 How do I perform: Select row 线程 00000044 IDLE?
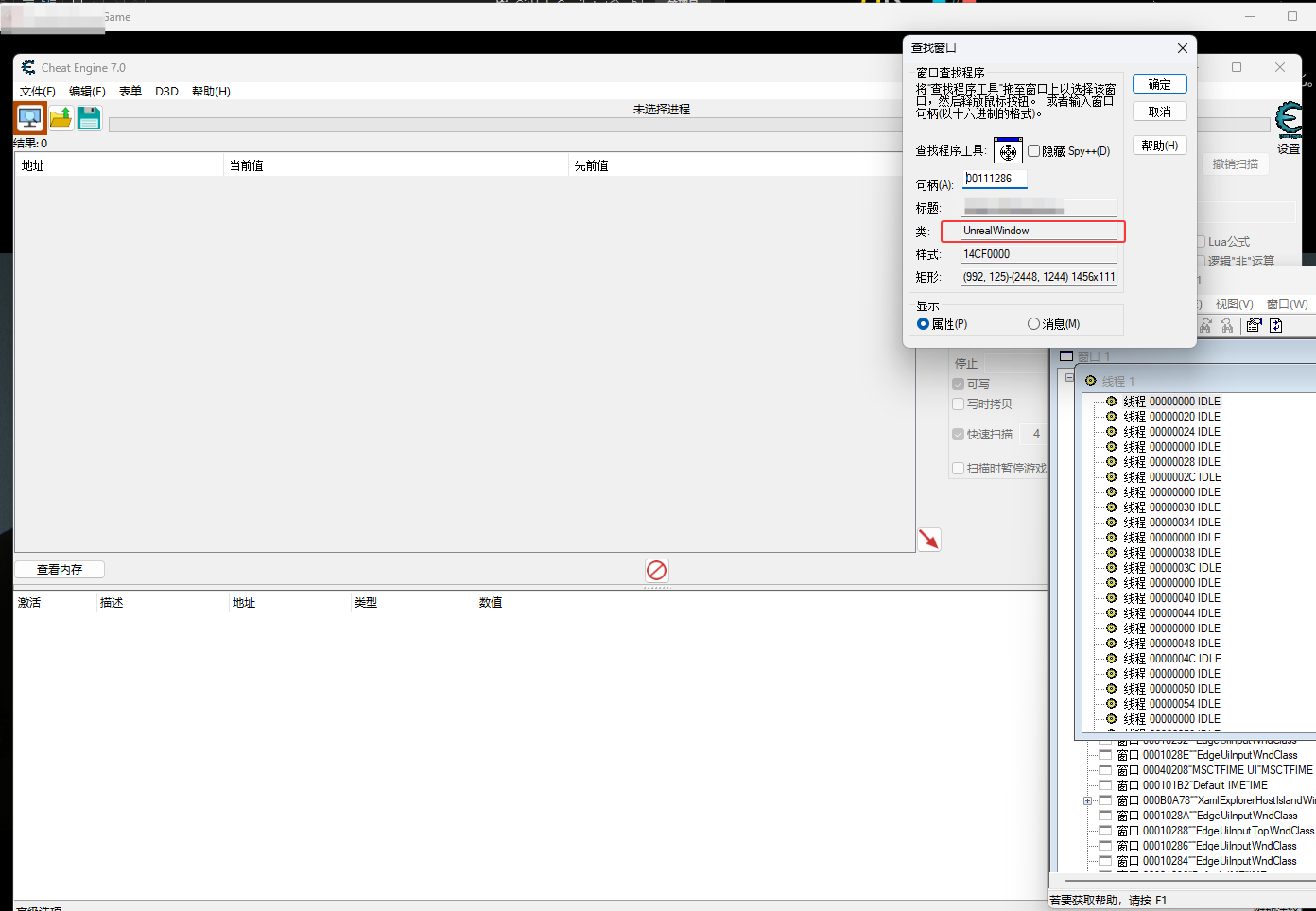(1171, 613)
